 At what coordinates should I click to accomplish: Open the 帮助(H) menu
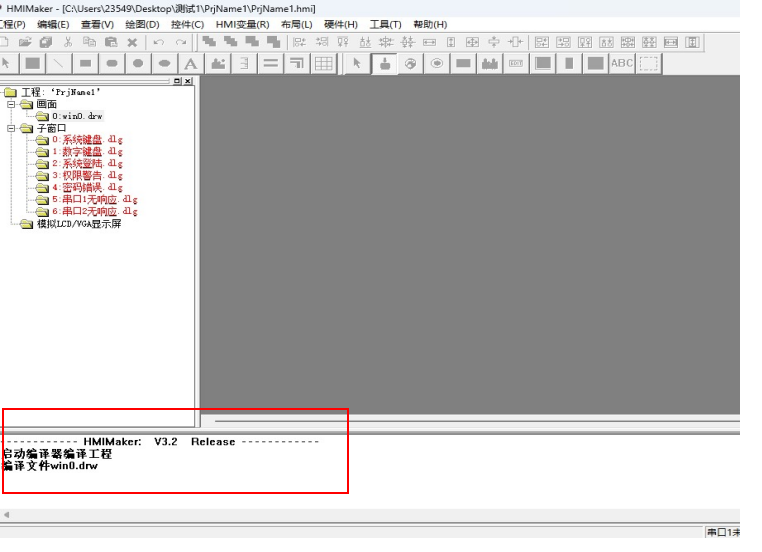[430, 24]
